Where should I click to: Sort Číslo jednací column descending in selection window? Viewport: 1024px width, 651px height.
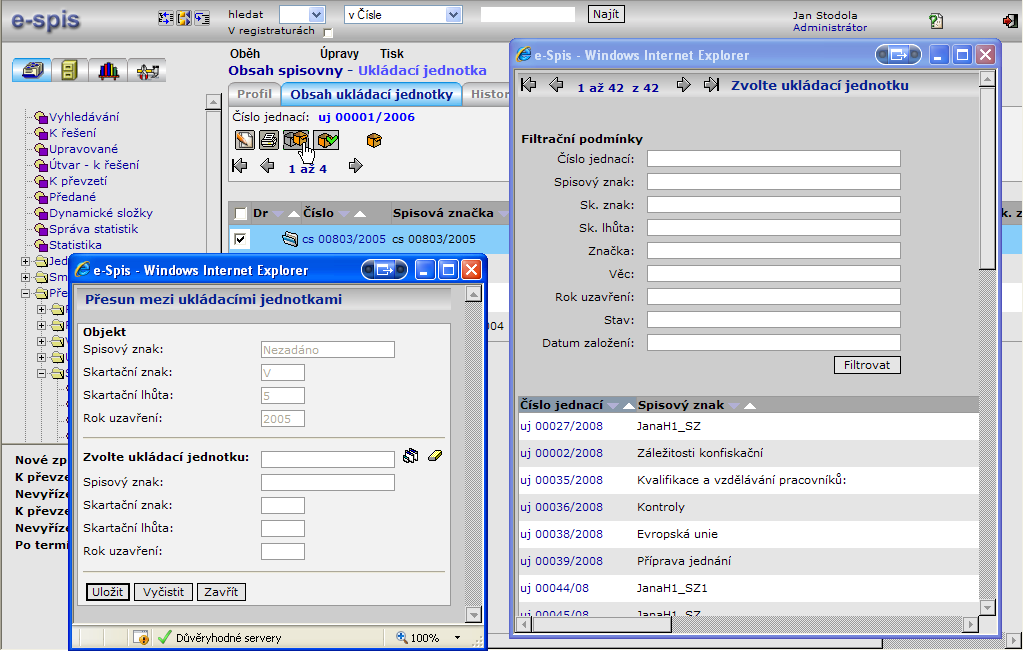click(x=613, y=406)
